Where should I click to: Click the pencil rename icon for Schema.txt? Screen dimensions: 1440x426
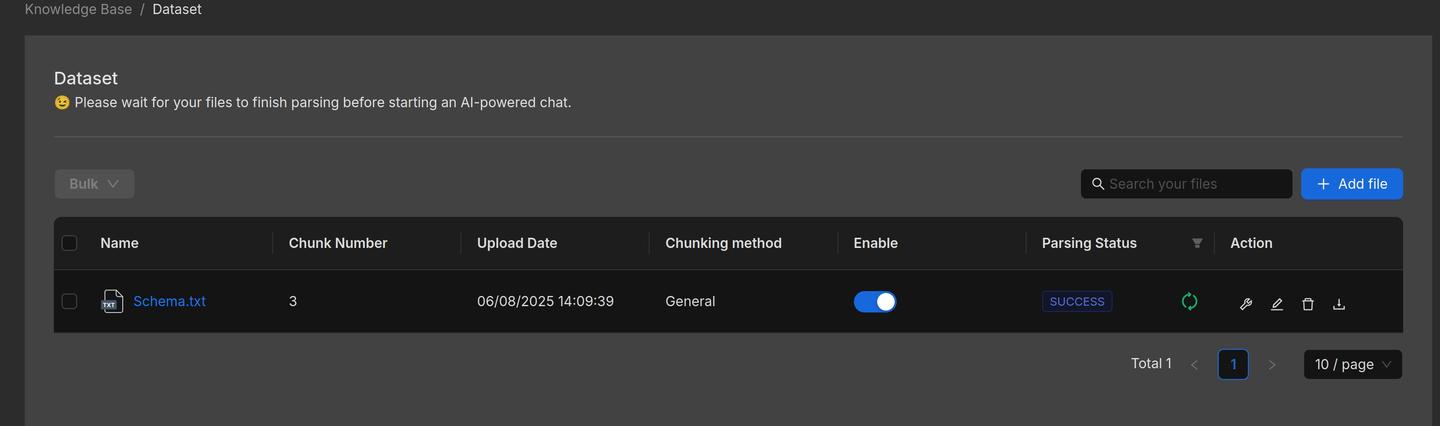click(x=1277, y=304)
